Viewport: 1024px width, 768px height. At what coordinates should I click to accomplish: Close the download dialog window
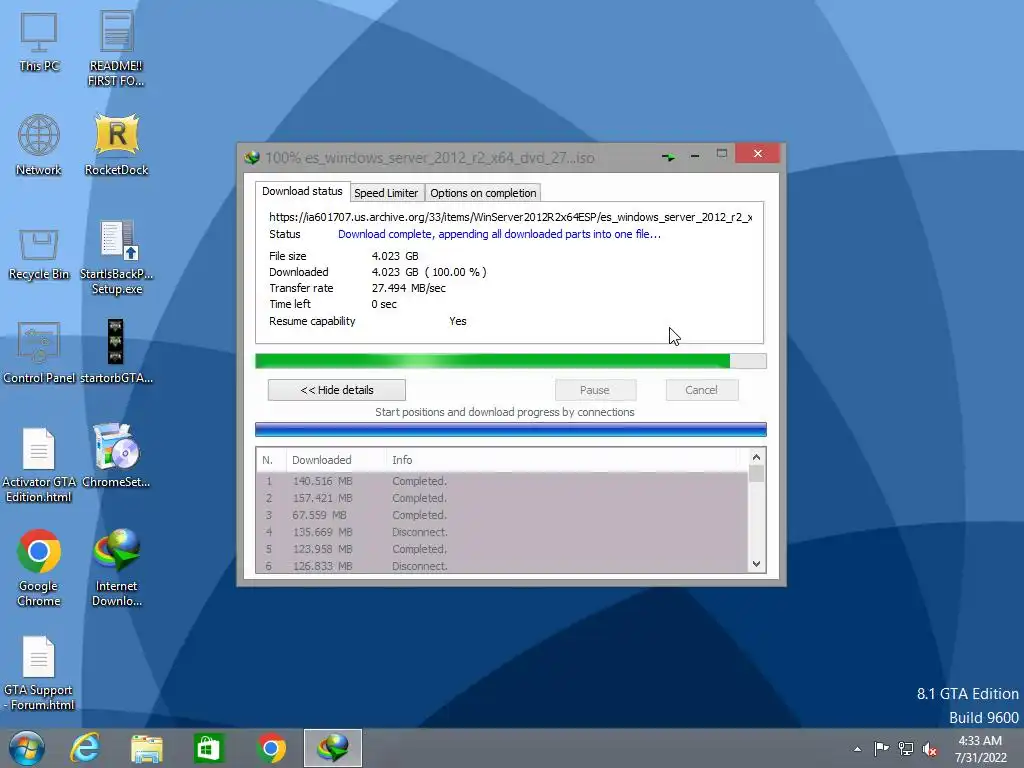pos(758,153)
